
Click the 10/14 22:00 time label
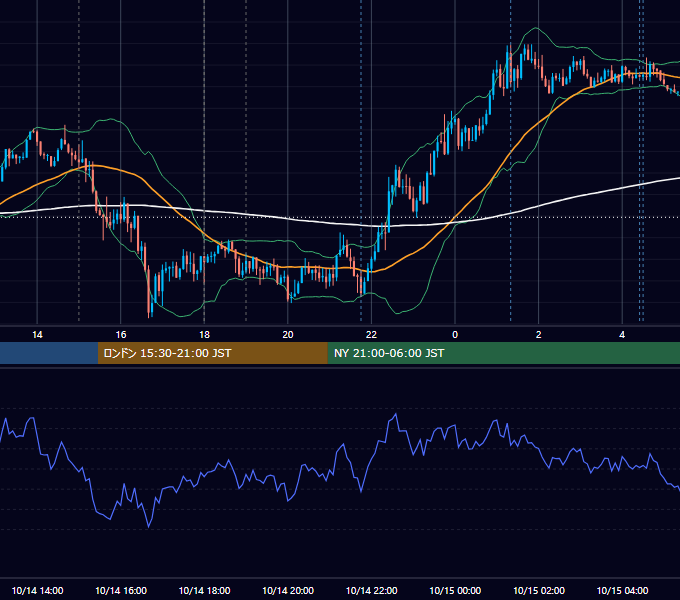tap(371, 590)
